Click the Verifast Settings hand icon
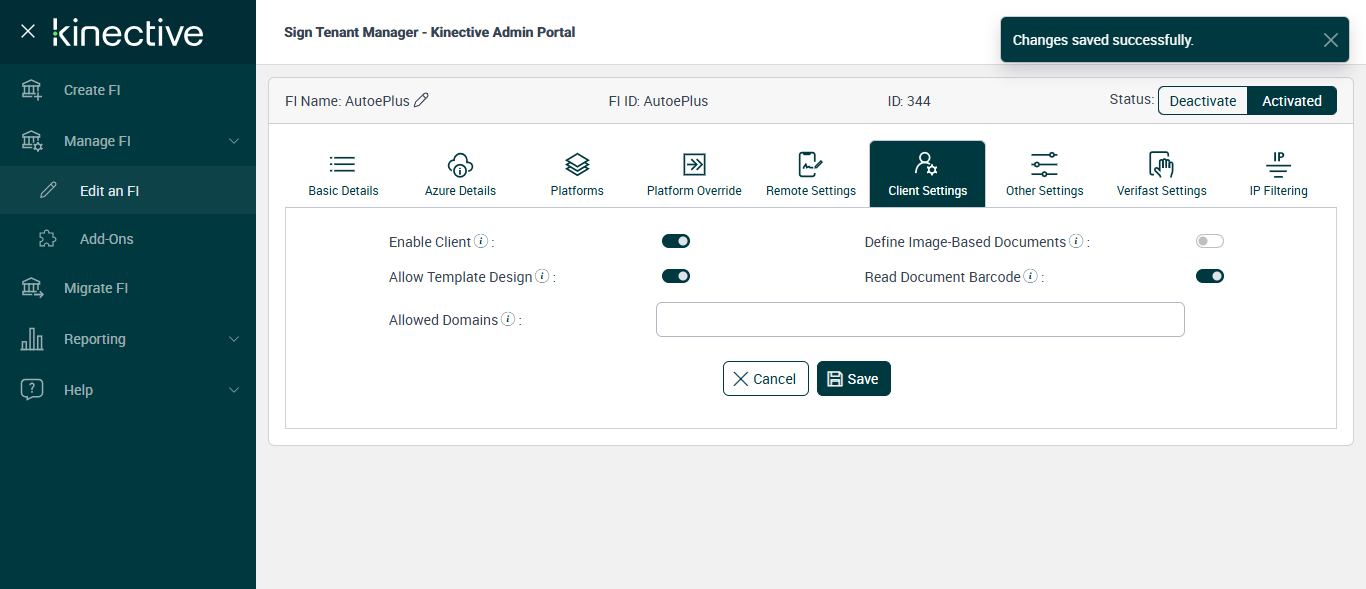Image resolution: width=1366 pixels, height=589 pixels. [x=1161, y=164]
